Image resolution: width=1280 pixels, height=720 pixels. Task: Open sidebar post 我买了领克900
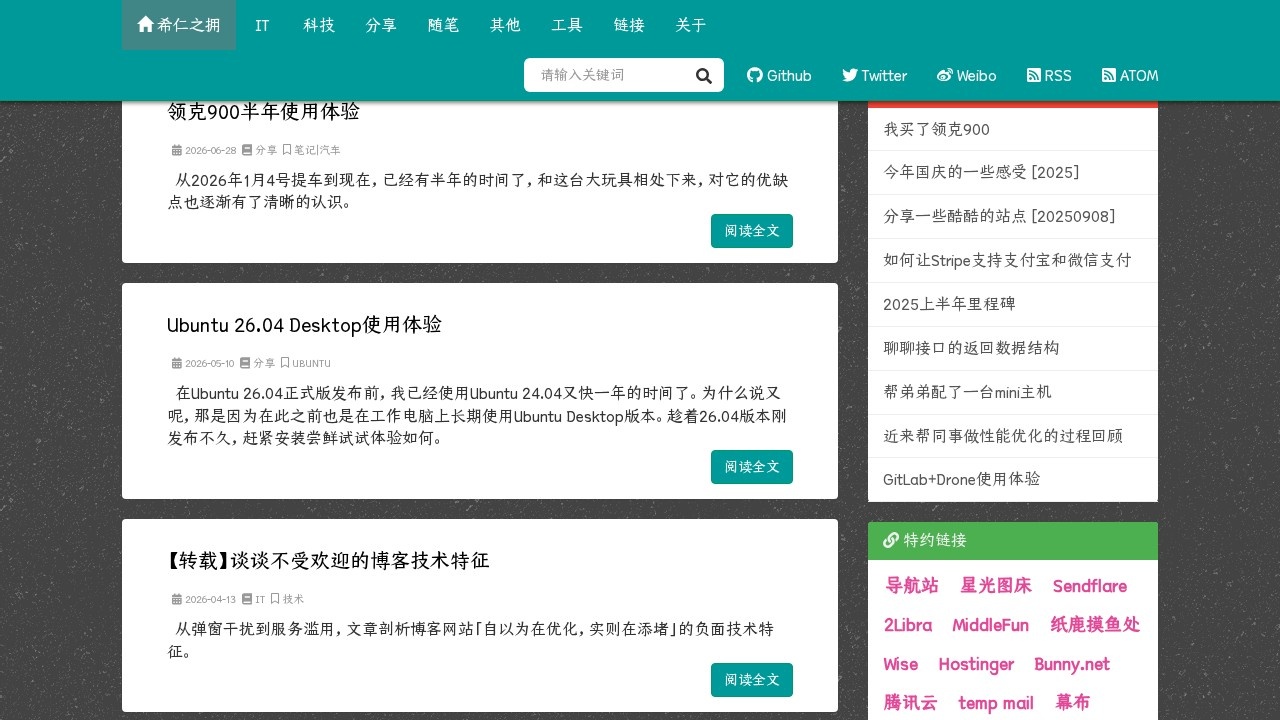click(x=937, y=129)
